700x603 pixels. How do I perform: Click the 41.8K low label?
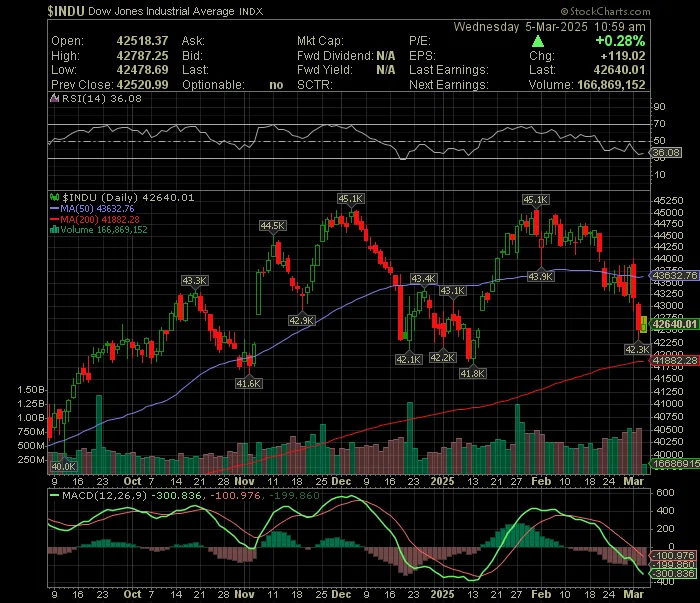[472, 374]
